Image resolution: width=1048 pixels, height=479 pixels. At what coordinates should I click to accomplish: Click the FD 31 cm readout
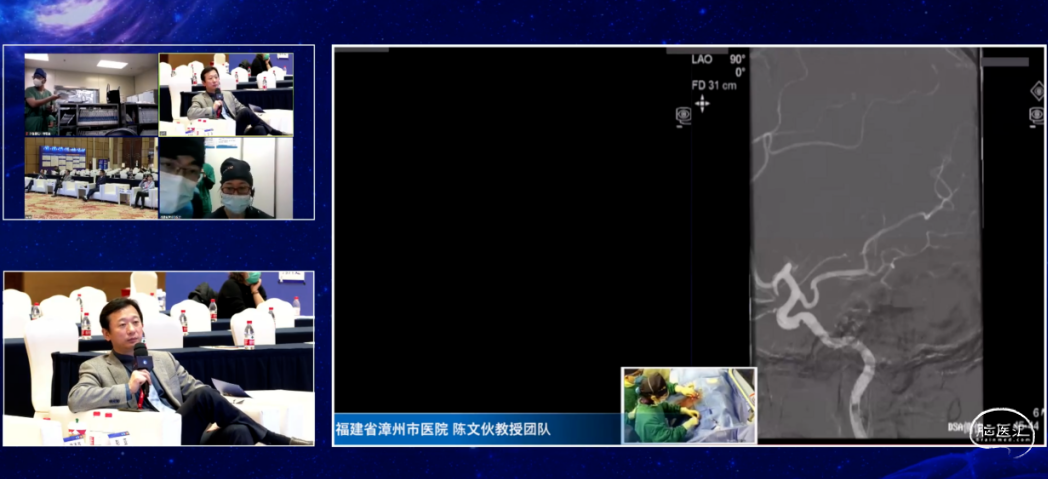coord(714,86)
